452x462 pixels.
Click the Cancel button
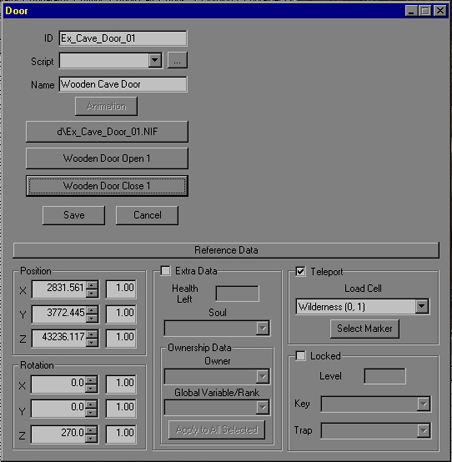coord(147,215)
